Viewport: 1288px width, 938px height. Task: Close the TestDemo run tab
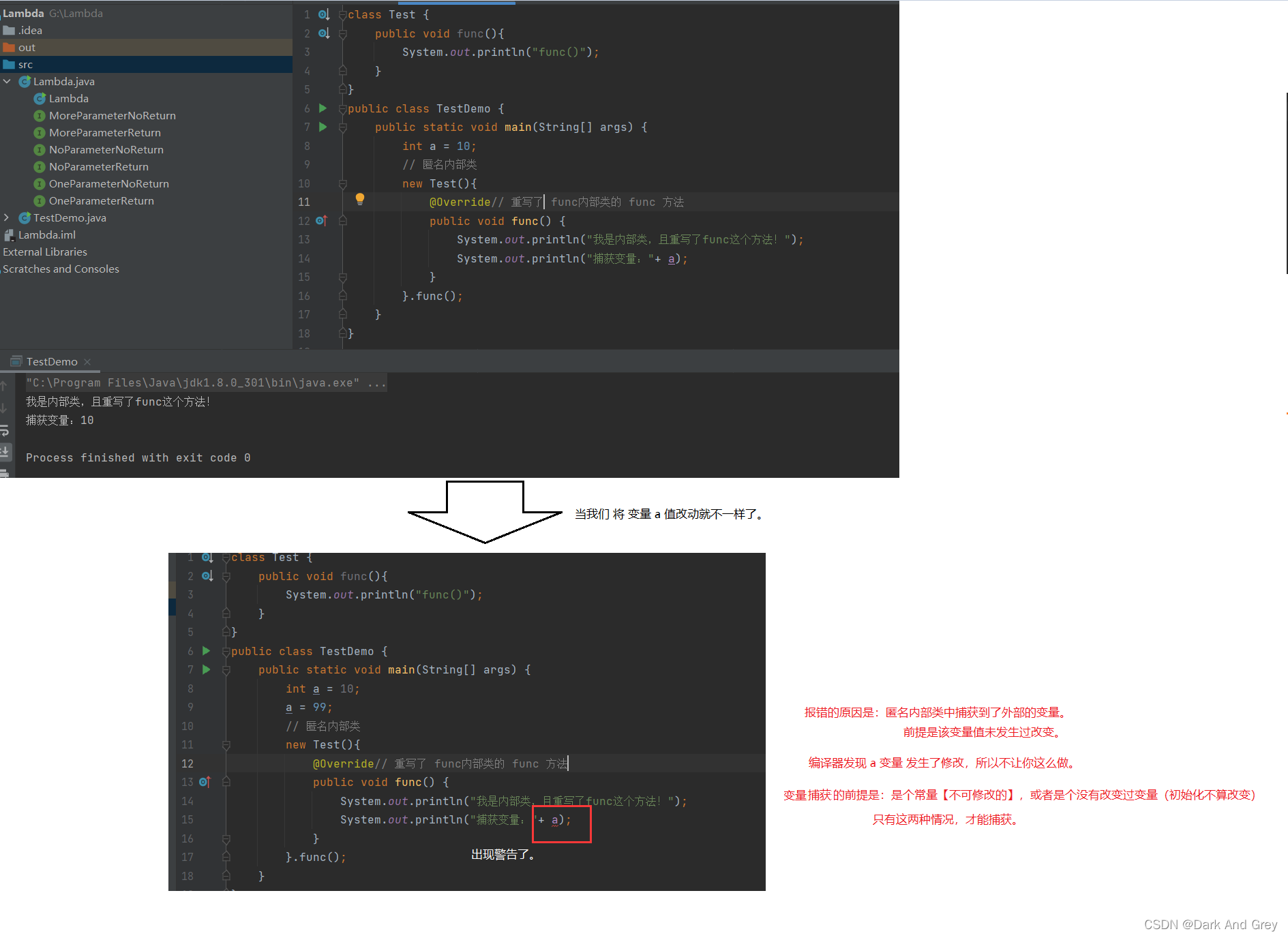[x=87, y=362]
